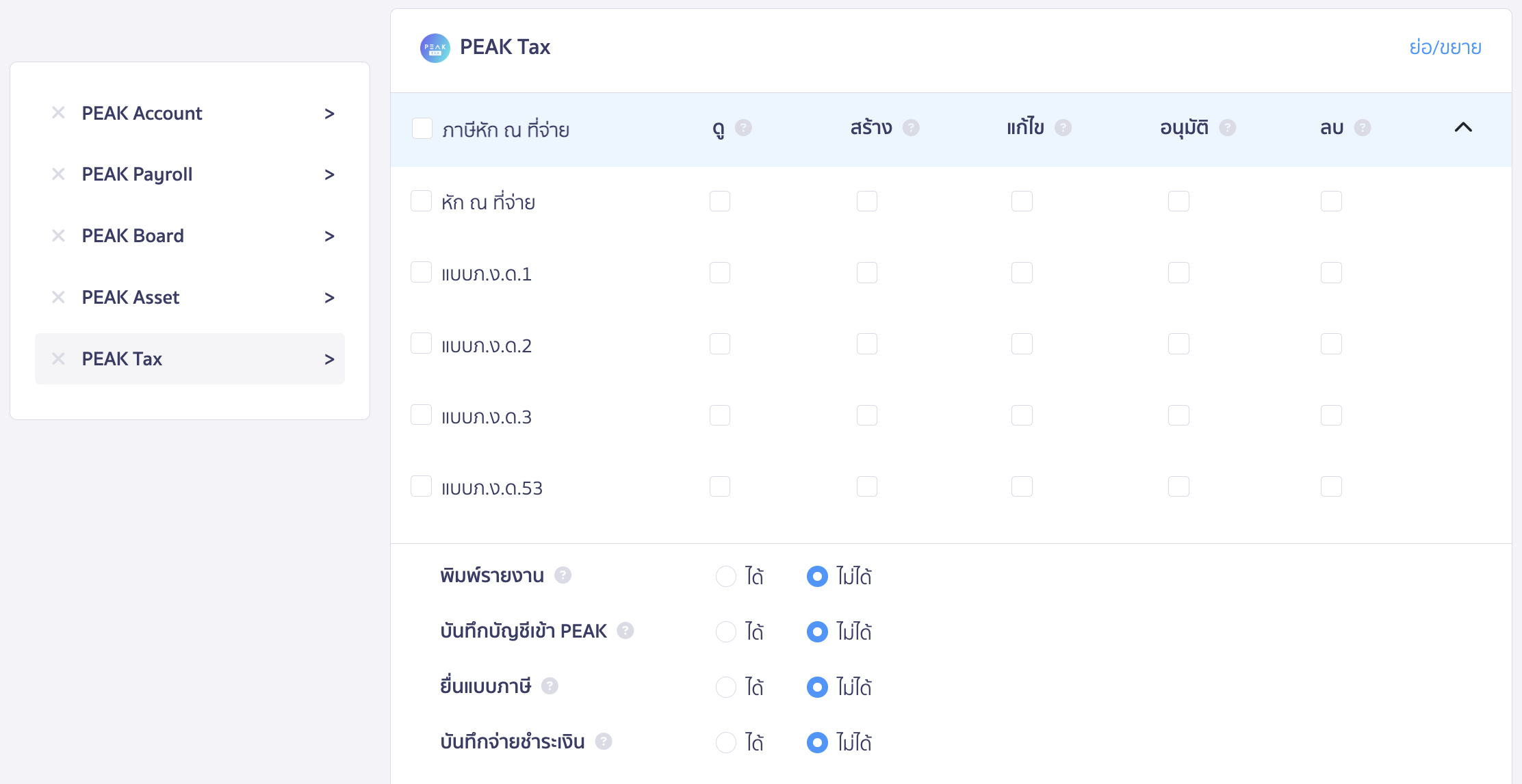Select ได้ for บันทึกจ่ายชำระเงิน

tap(726, 742)
